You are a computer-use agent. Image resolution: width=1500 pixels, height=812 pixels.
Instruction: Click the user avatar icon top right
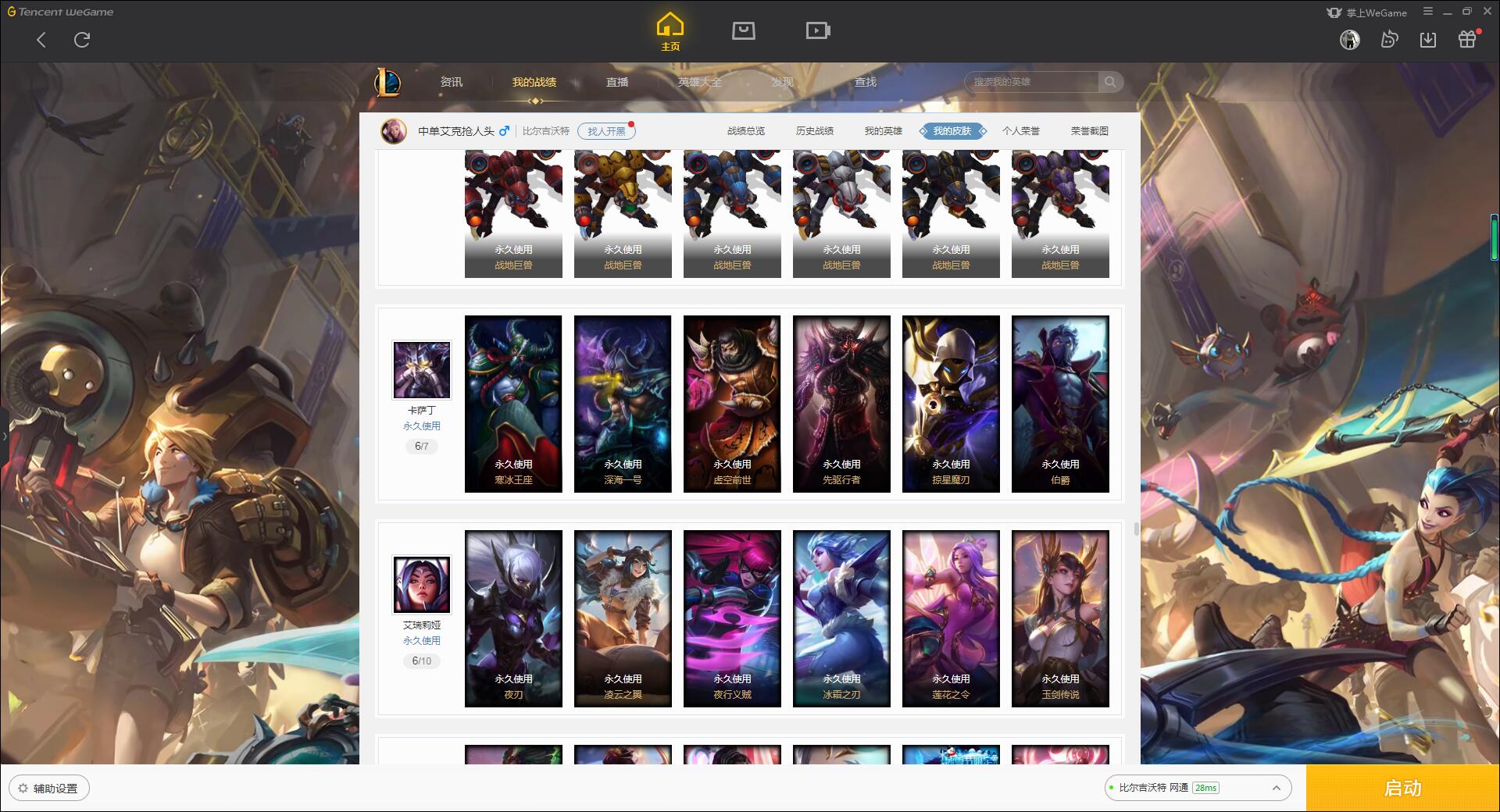(1350, 40)
